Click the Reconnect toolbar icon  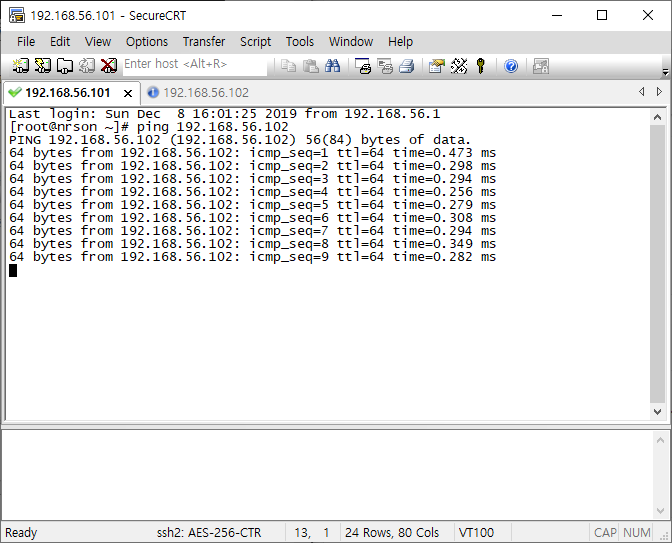[x=87, y=66]
